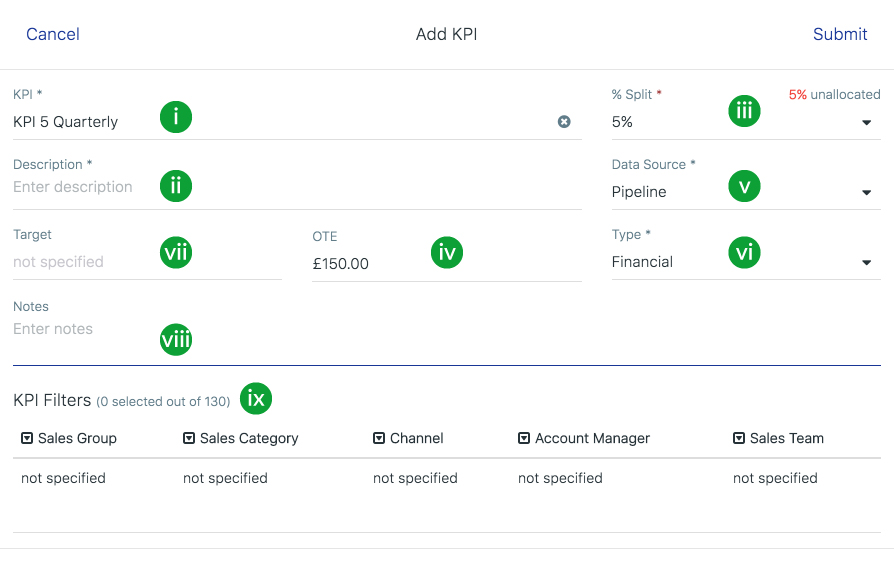The image size is (894, 576).
Task: Click the green marker labeled i
Action: [x=176, y=117]
